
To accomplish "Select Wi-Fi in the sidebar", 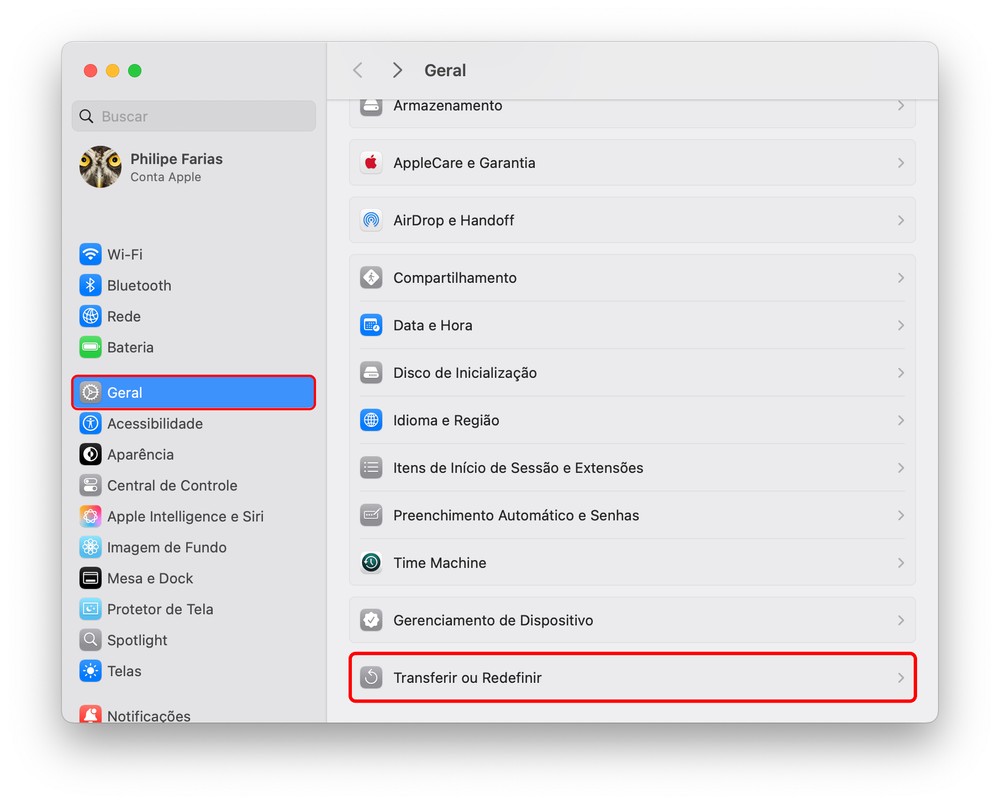I will 193,254.
